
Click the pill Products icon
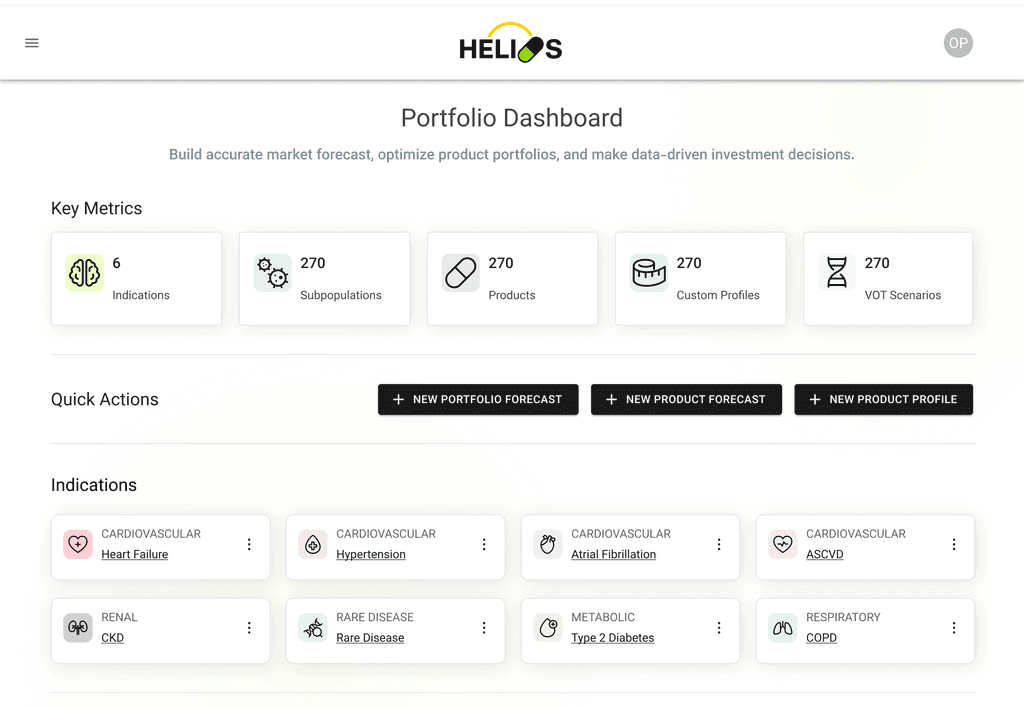point(460,272)
